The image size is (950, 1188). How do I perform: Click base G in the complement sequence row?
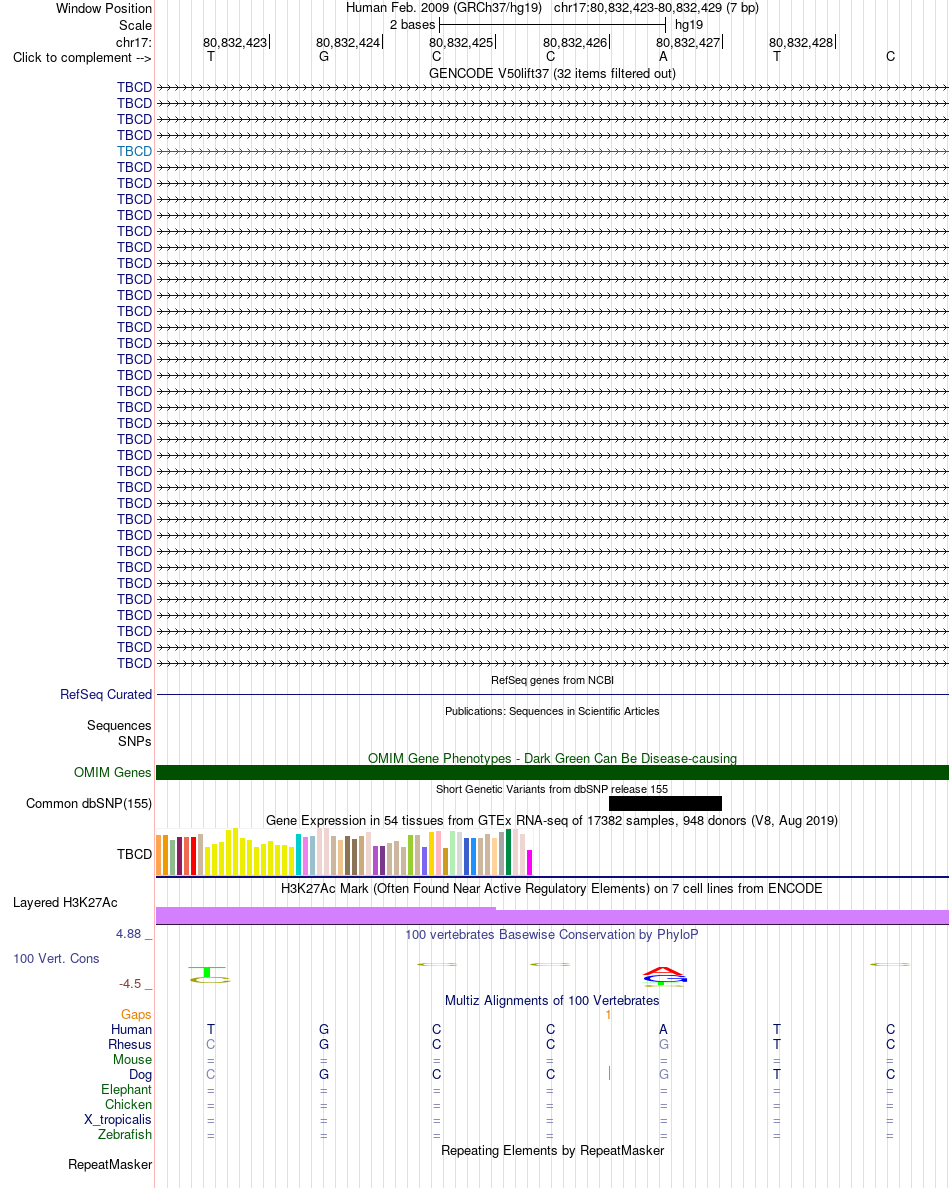click(x=323, y=57)
